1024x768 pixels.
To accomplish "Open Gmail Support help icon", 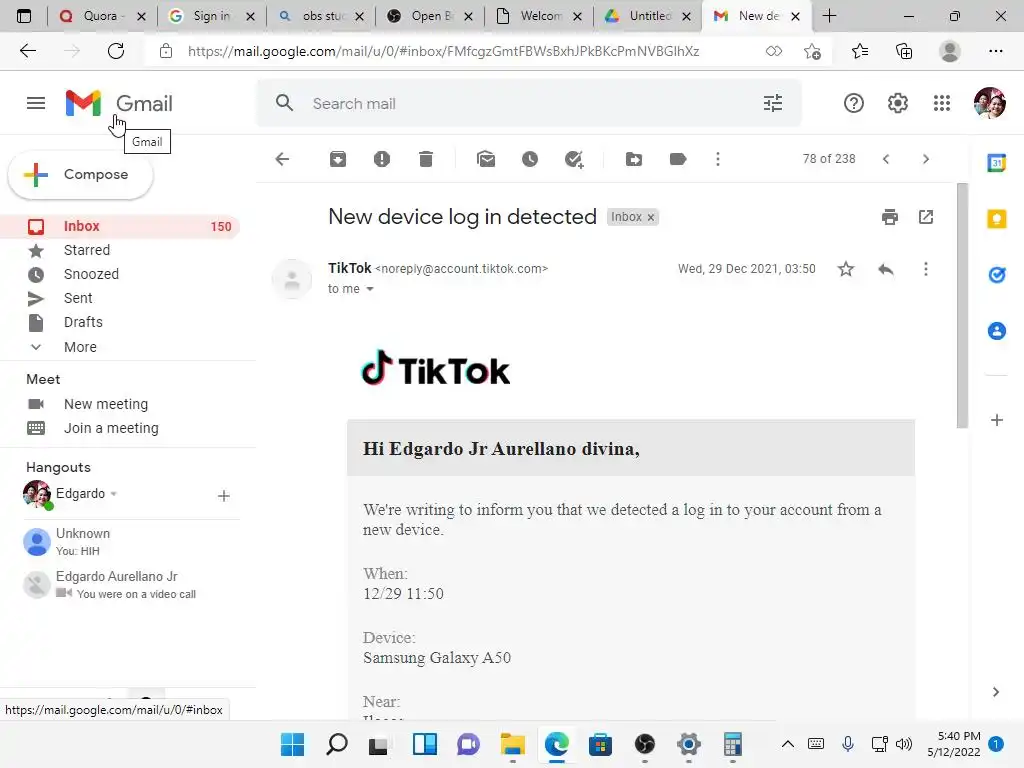I will (854, 103).
